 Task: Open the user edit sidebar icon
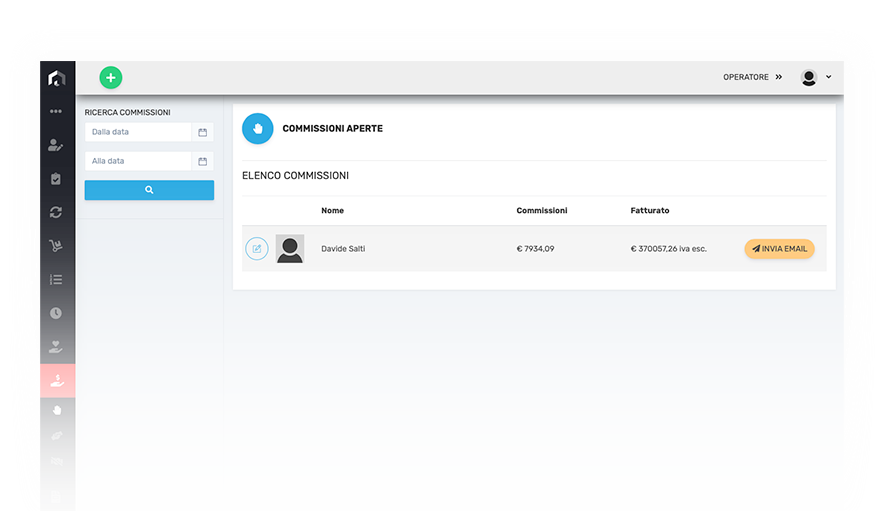point(55,145)
